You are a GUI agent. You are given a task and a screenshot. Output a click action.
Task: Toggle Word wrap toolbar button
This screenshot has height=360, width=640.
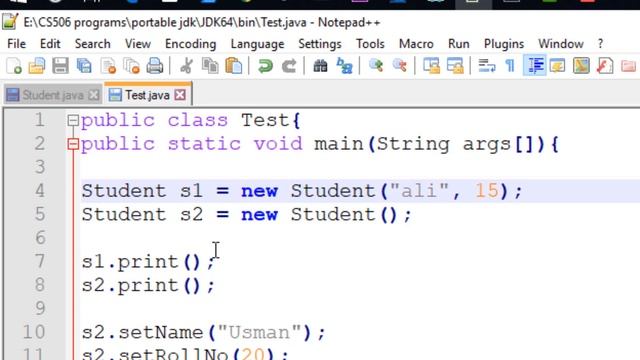tap(487, 66)
